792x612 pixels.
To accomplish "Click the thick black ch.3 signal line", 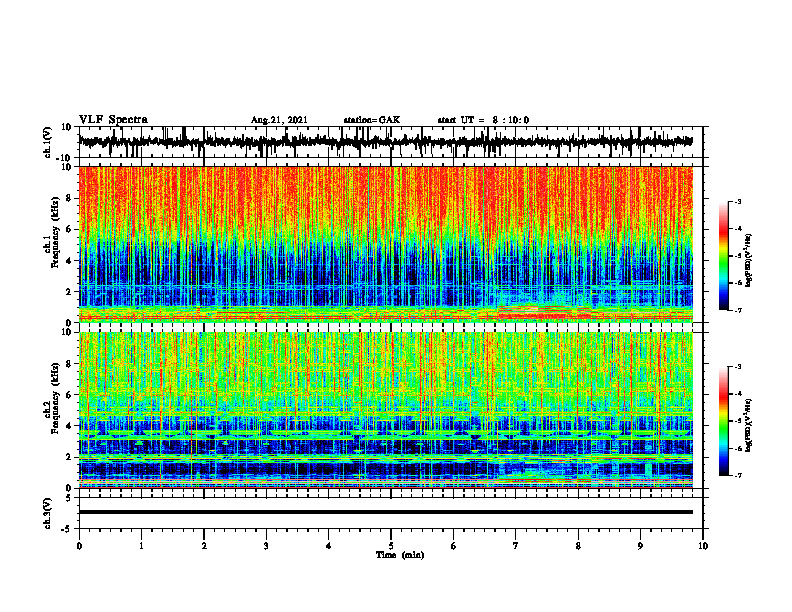I will [x=386, y=512].
